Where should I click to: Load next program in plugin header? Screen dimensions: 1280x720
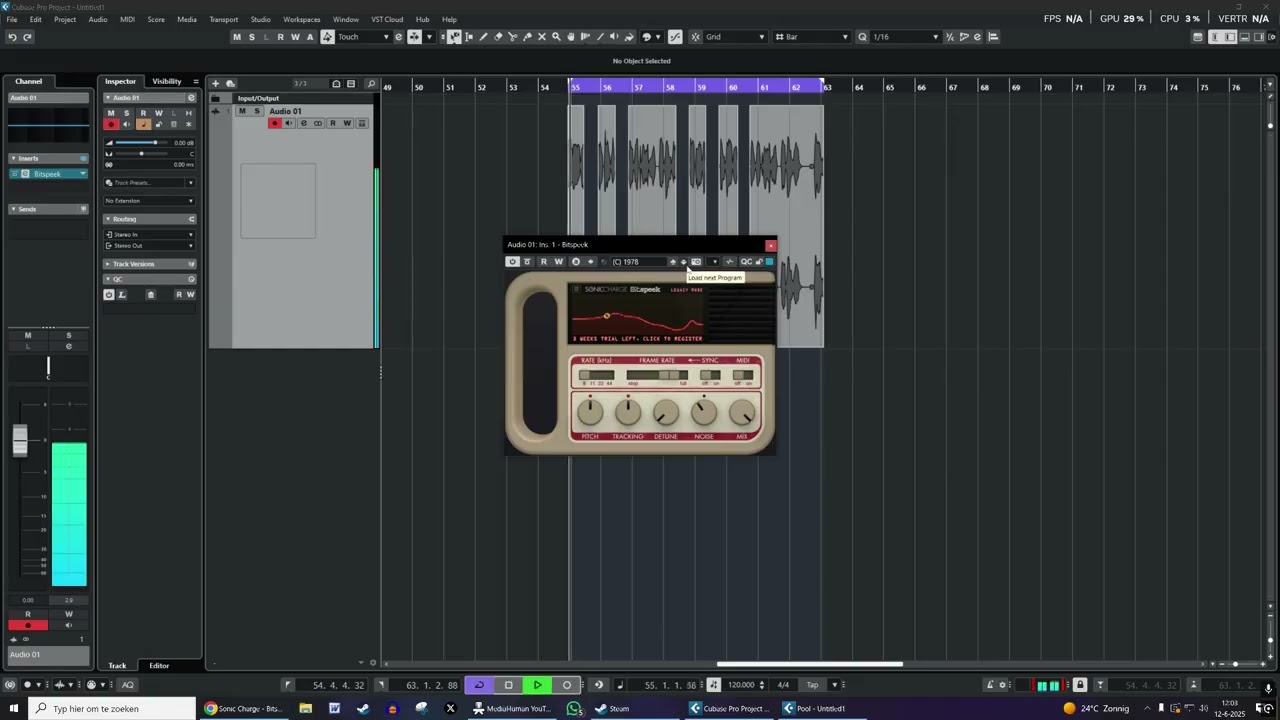coord(684,262)
